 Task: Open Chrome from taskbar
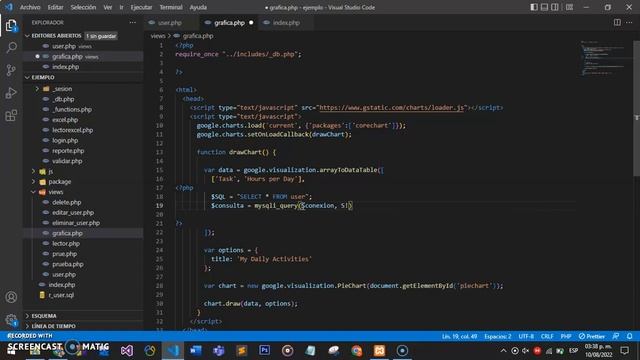click(x=356, y=350)
